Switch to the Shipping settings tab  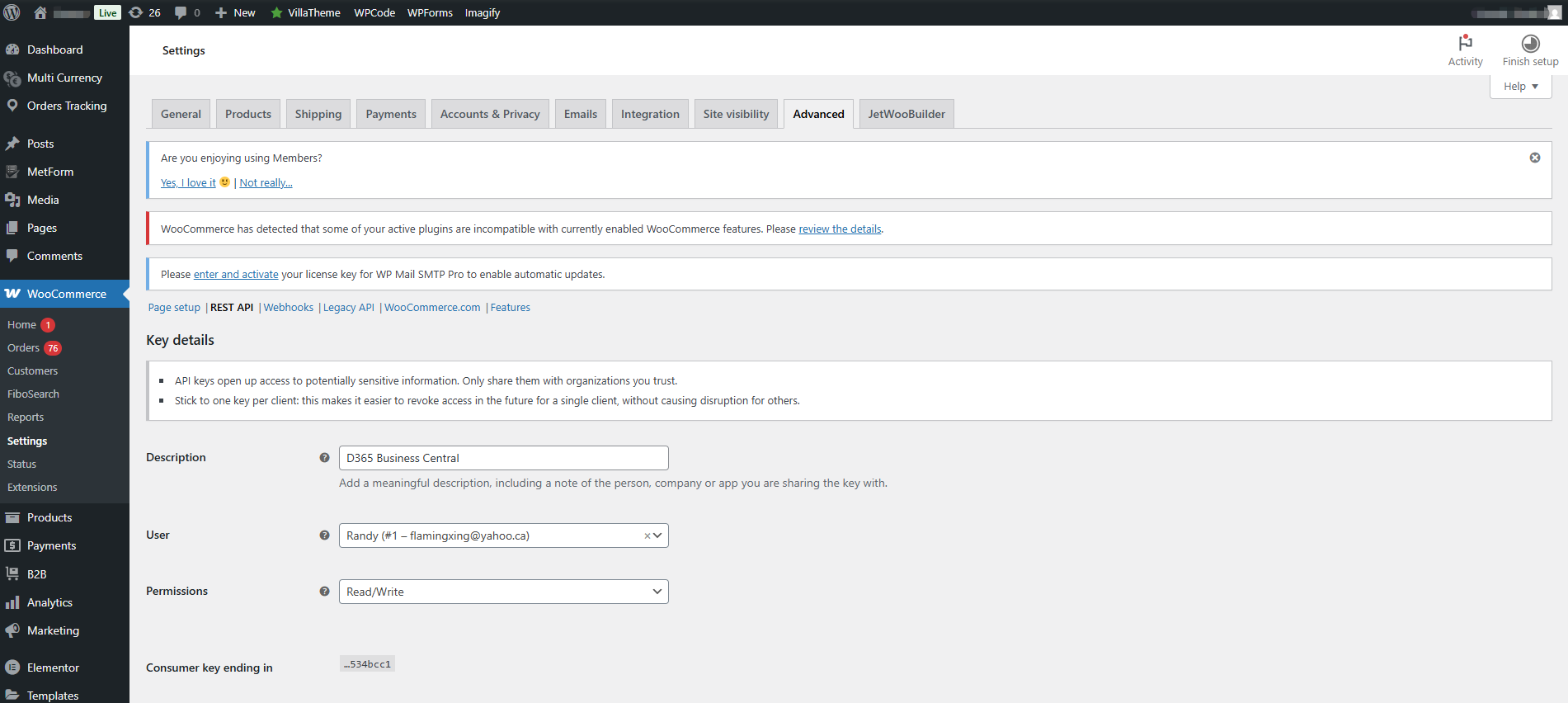point(318,114)
